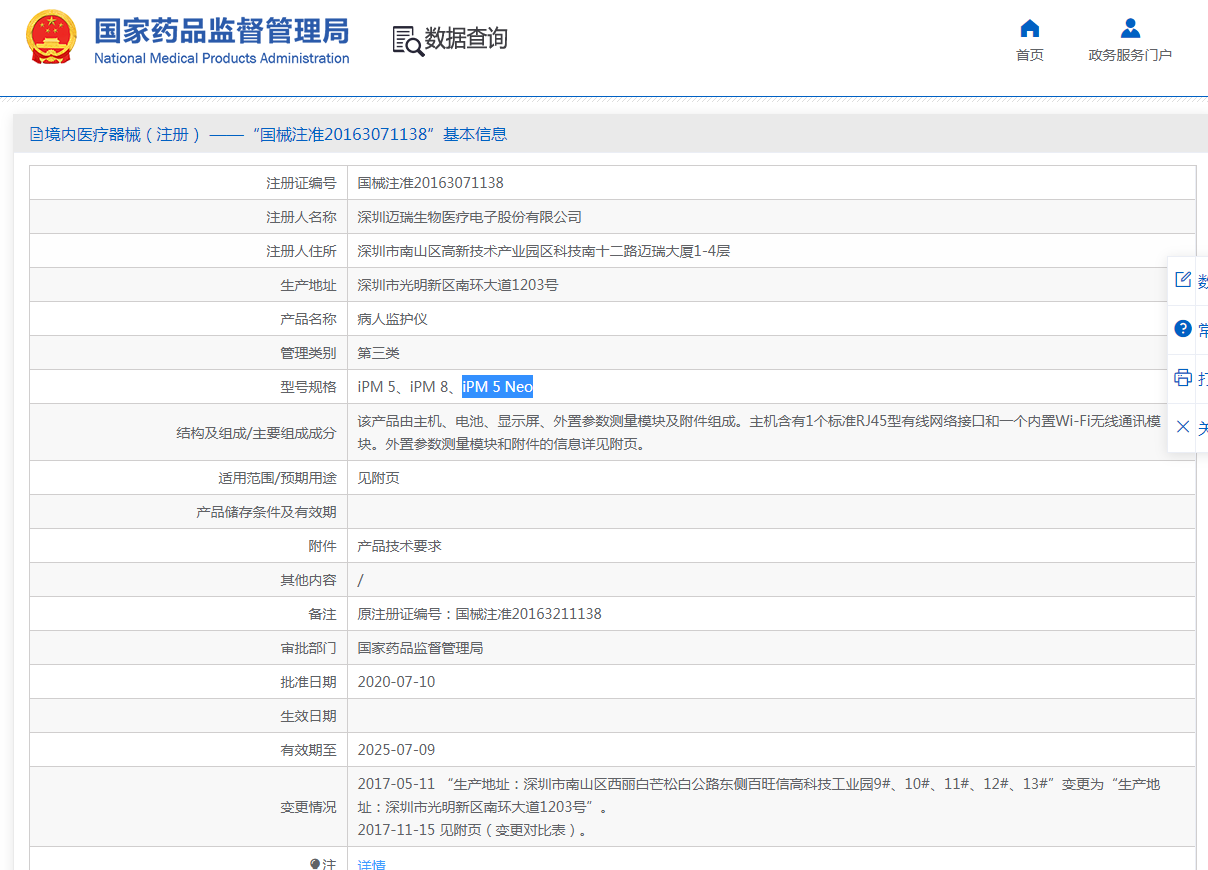
Task: Click the 管理类别 label
Action: coord(308,353)
